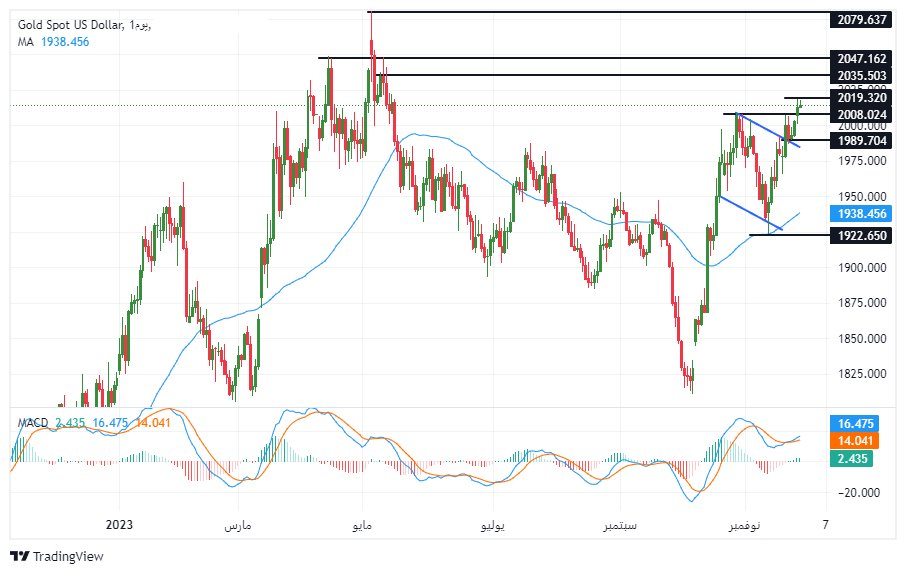This screenshot has width=906, height=574.
Task: Select the 2047.162 price label
Action: 862,58
